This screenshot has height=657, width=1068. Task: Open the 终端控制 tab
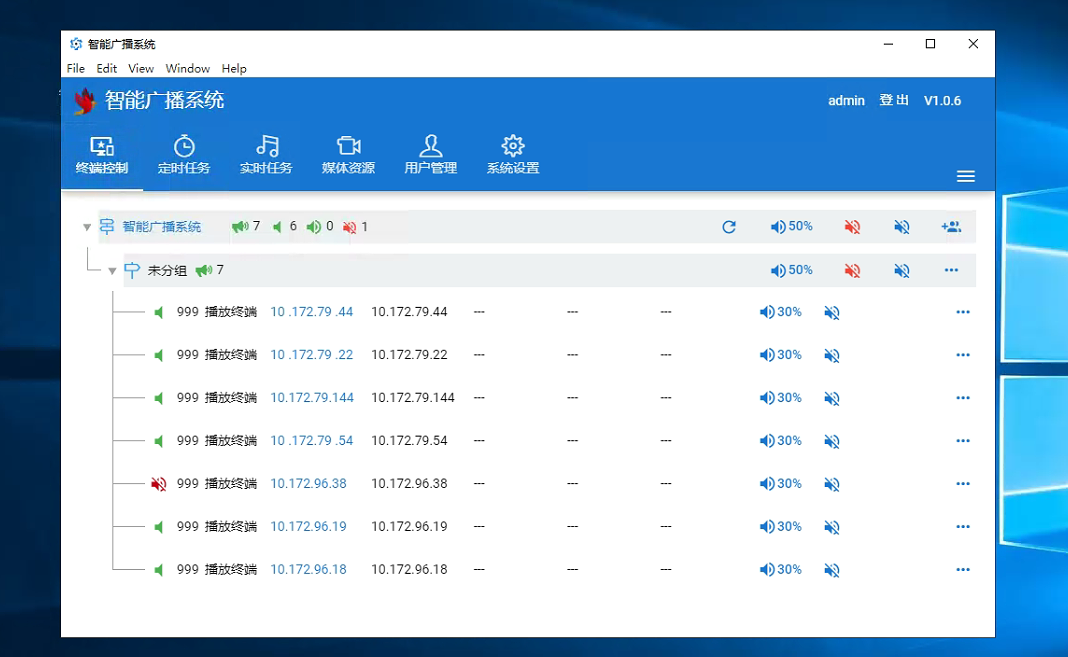click(x=102, y=155)
